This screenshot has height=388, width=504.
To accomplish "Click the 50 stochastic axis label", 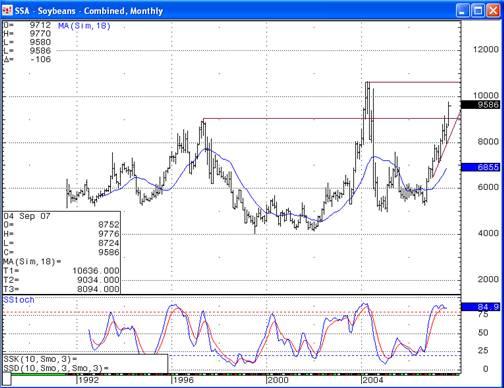I will coord(483,333).
